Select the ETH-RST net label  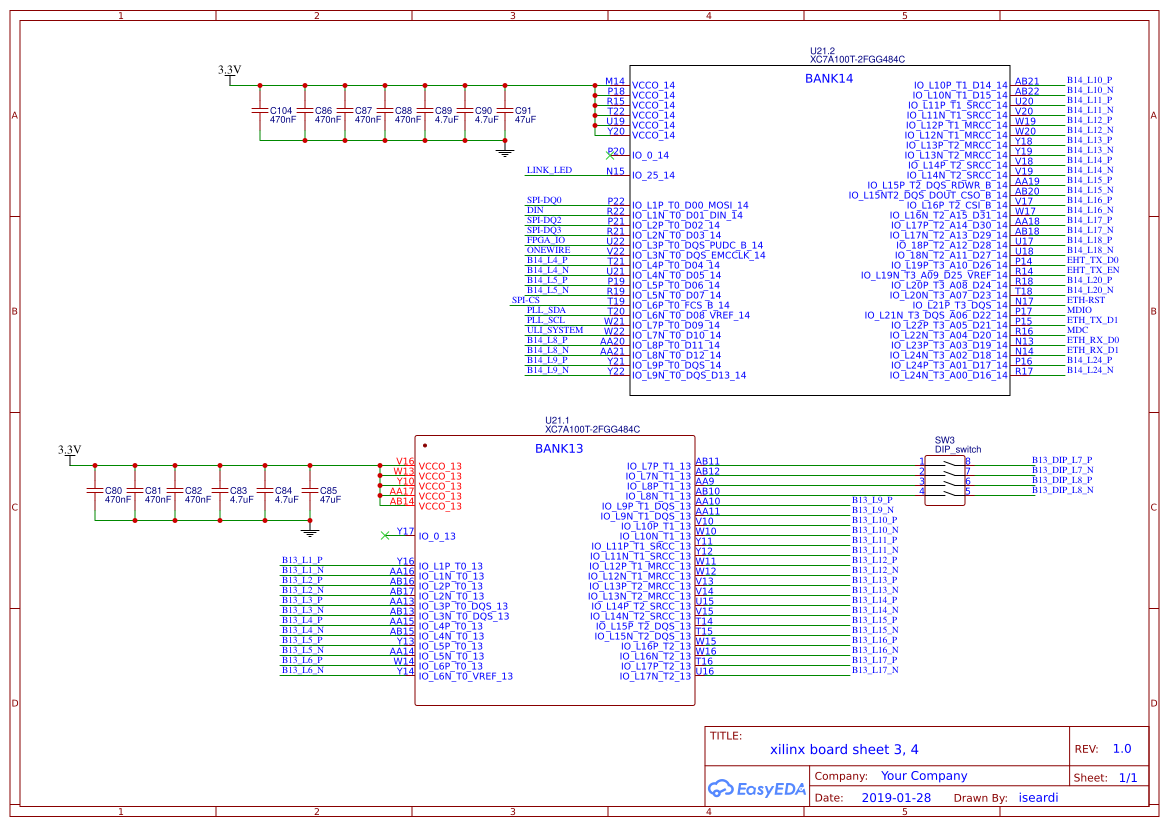click(1086, 300)
